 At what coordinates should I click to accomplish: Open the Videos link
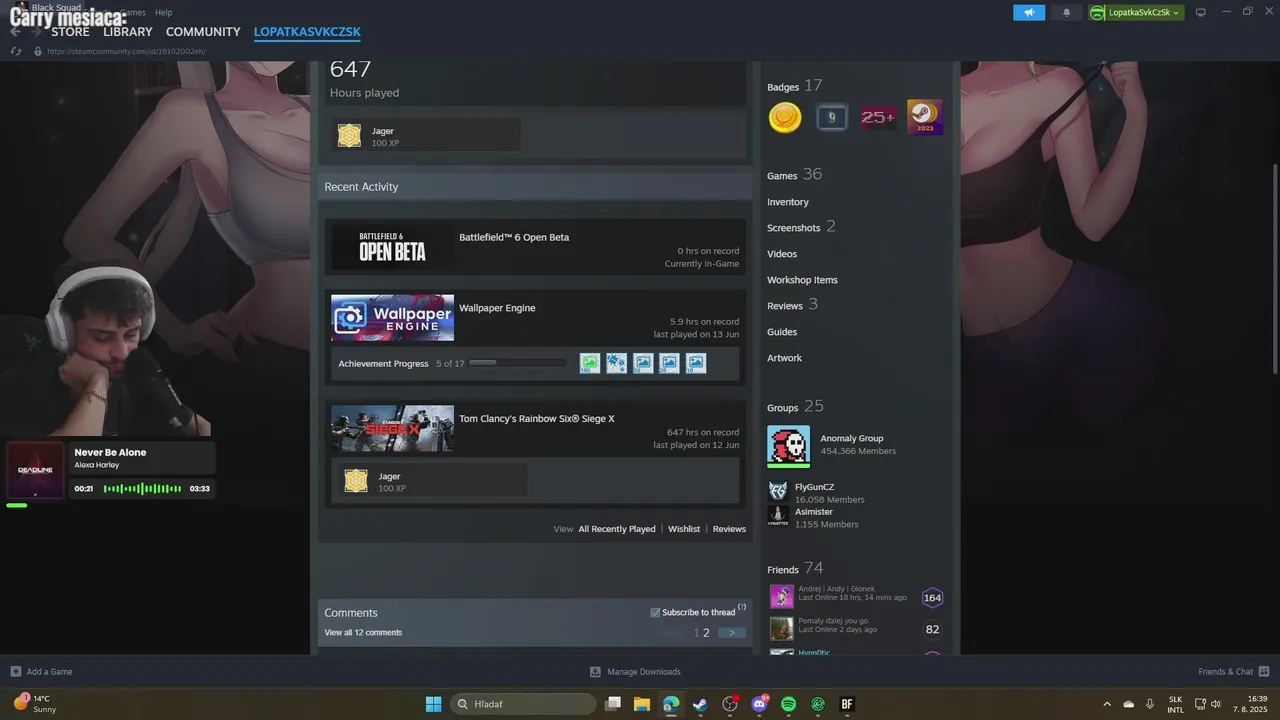pyautogui.click(x=782, y=254)
